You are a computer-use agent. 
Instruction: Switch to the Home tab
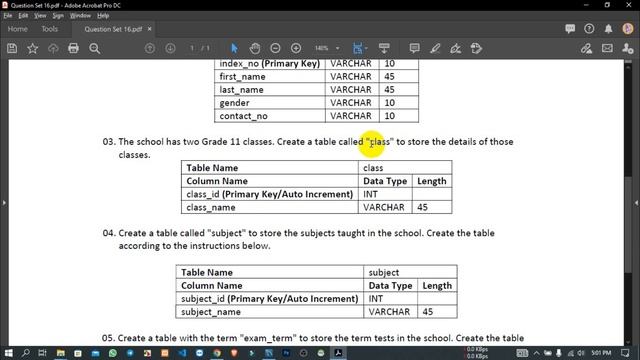pos(18,29)
